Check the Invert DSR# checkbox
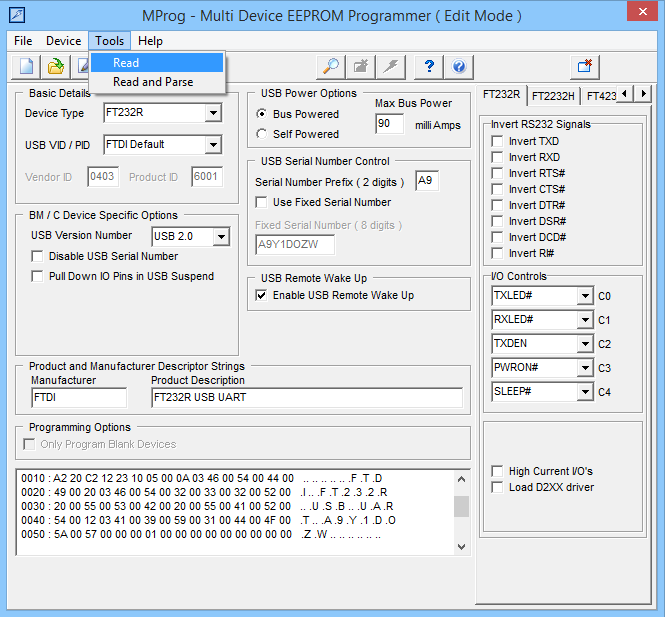 (x=497, y=221)
